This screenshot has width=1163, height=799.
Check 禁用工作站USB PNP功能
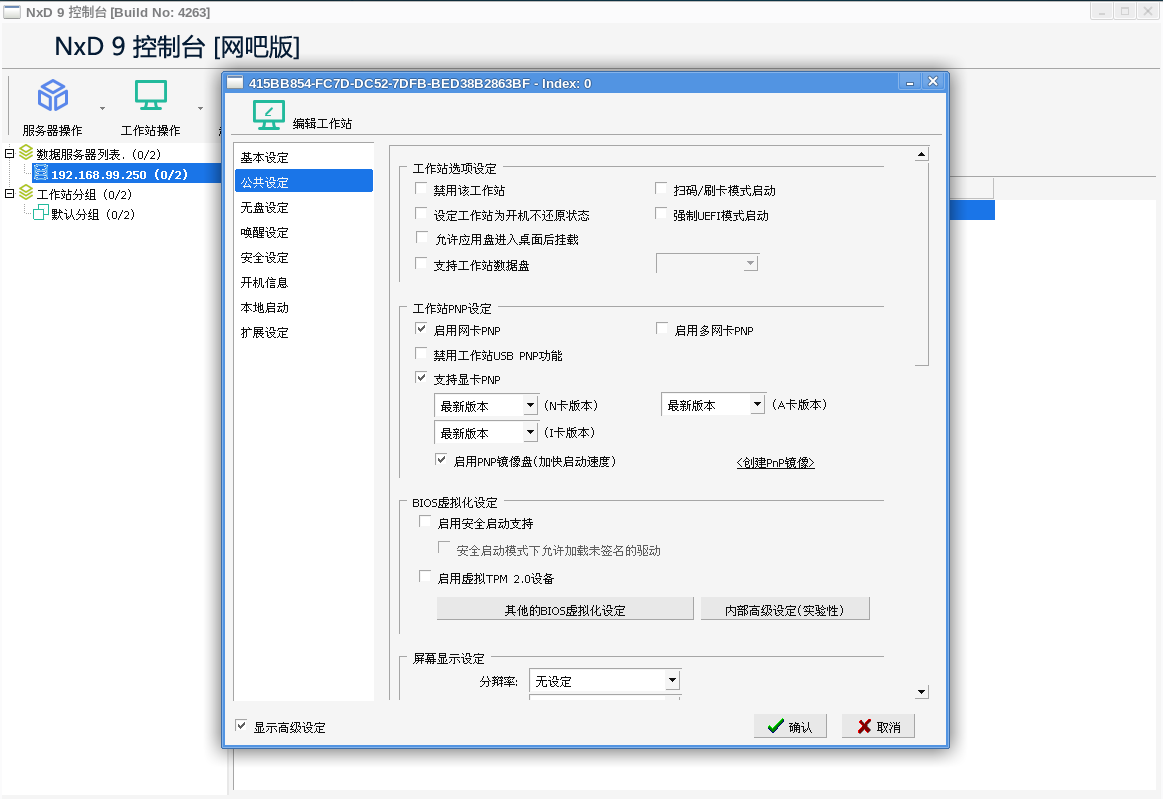point(421,354)
